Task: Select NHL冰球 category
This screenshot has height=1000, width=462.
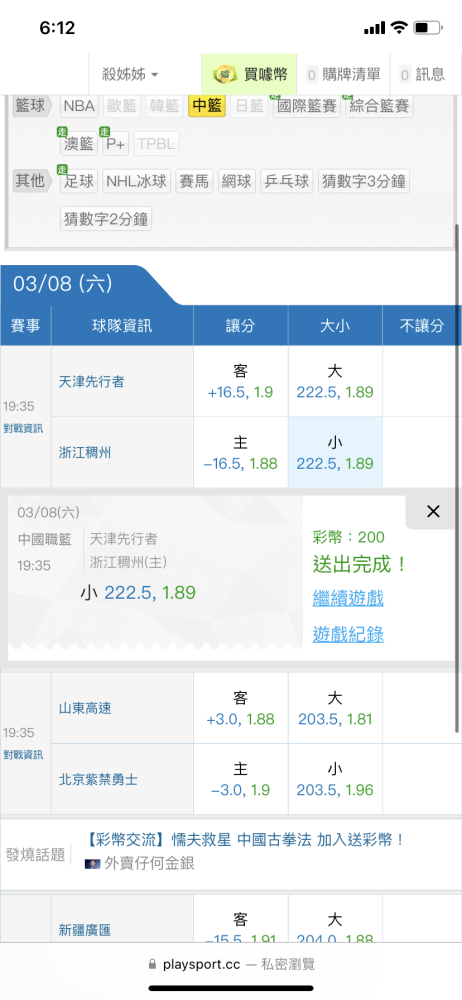Action: pos(137,181)
